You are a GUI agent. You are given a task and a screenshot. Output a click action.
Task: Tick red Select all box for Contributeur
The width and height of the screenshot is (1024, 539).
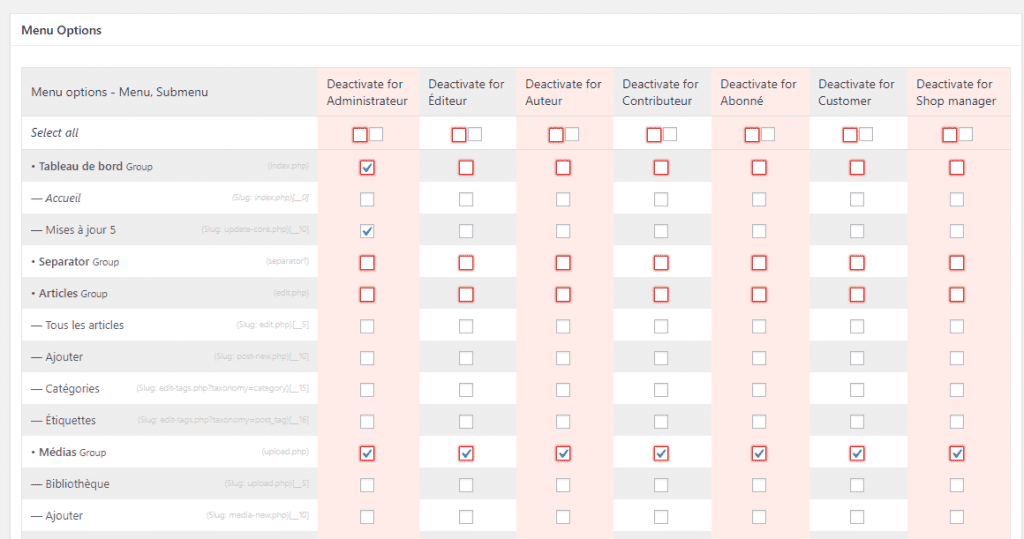654,135
